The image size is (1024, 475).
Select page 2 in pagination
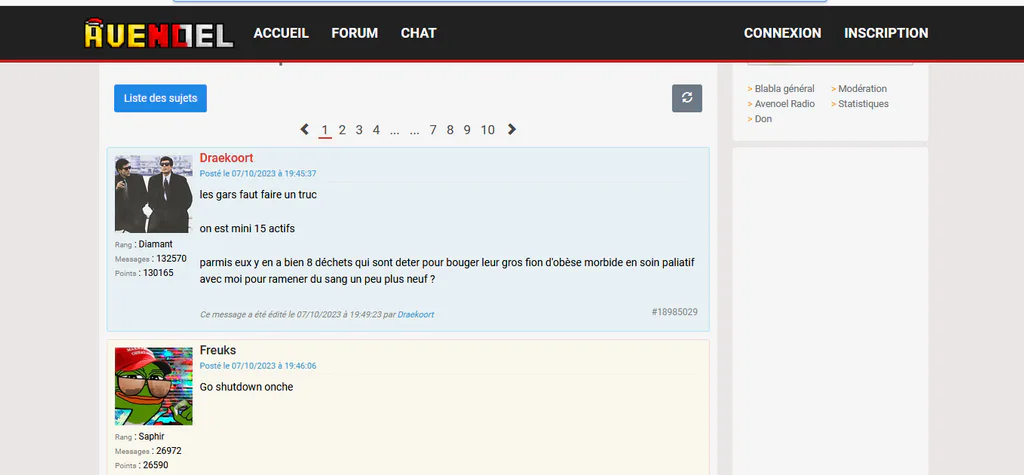[x=342, y=130]
